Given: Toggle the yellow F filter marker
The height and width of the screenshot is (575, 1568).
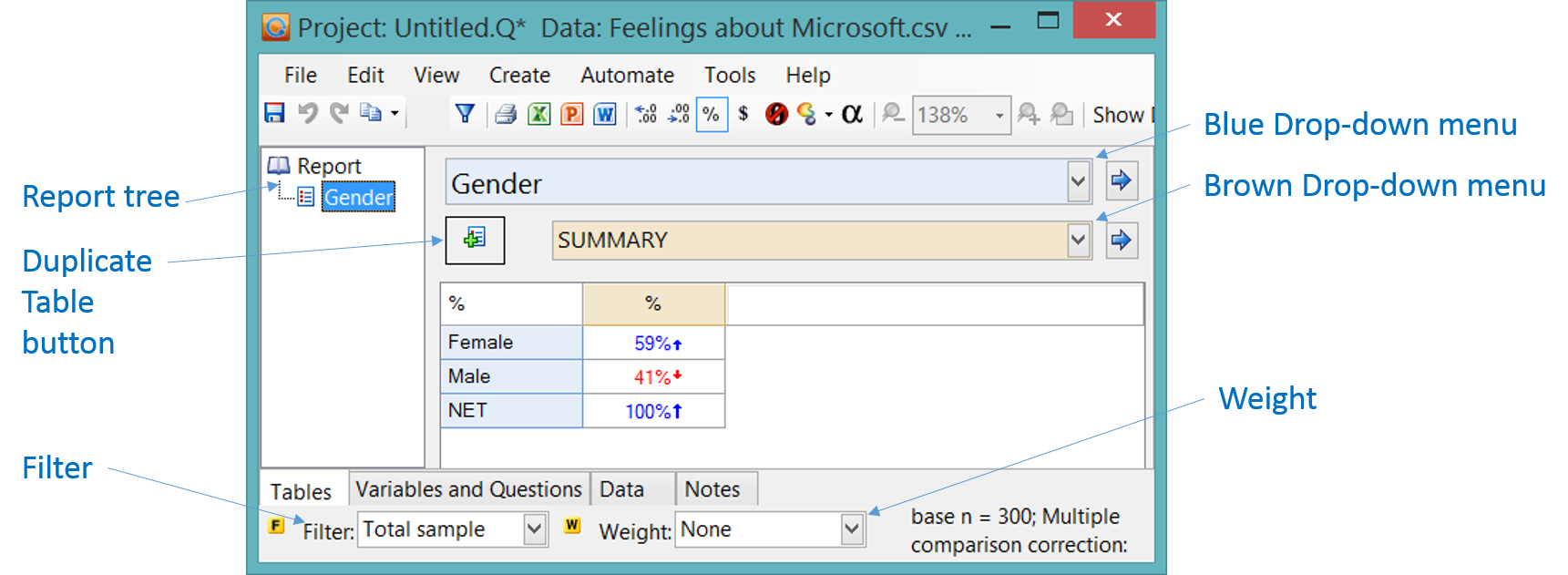Looking at the screenshot, I should [277, 526].
